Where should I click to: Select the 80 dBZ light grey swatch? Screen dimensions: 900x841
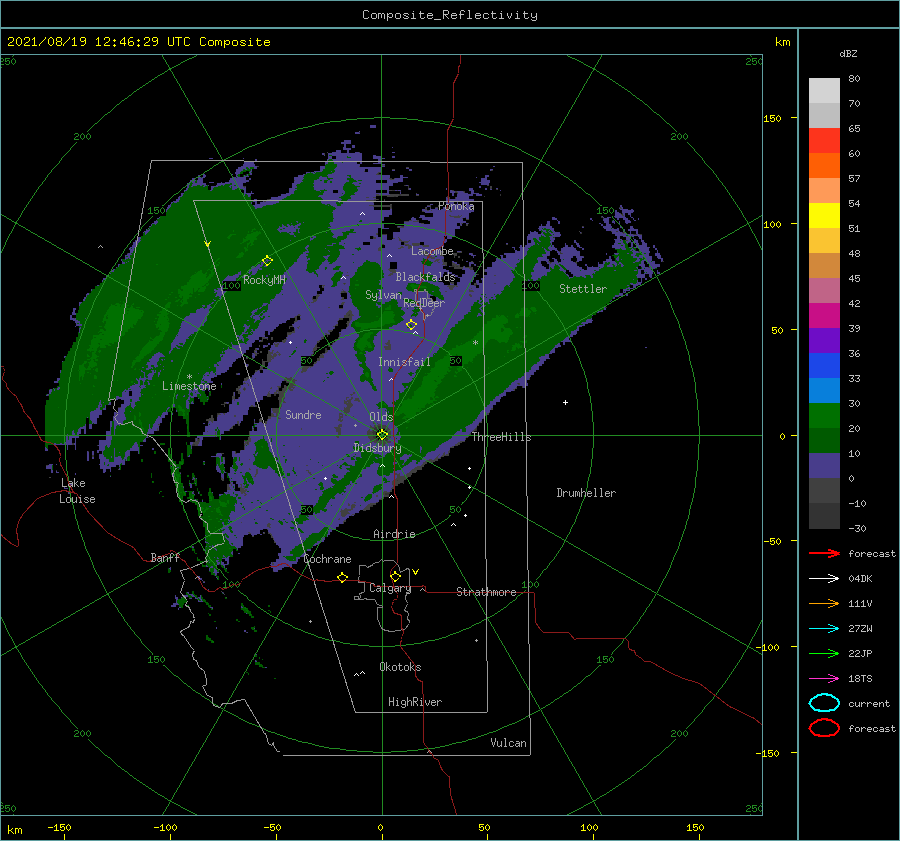coord(824,90)
